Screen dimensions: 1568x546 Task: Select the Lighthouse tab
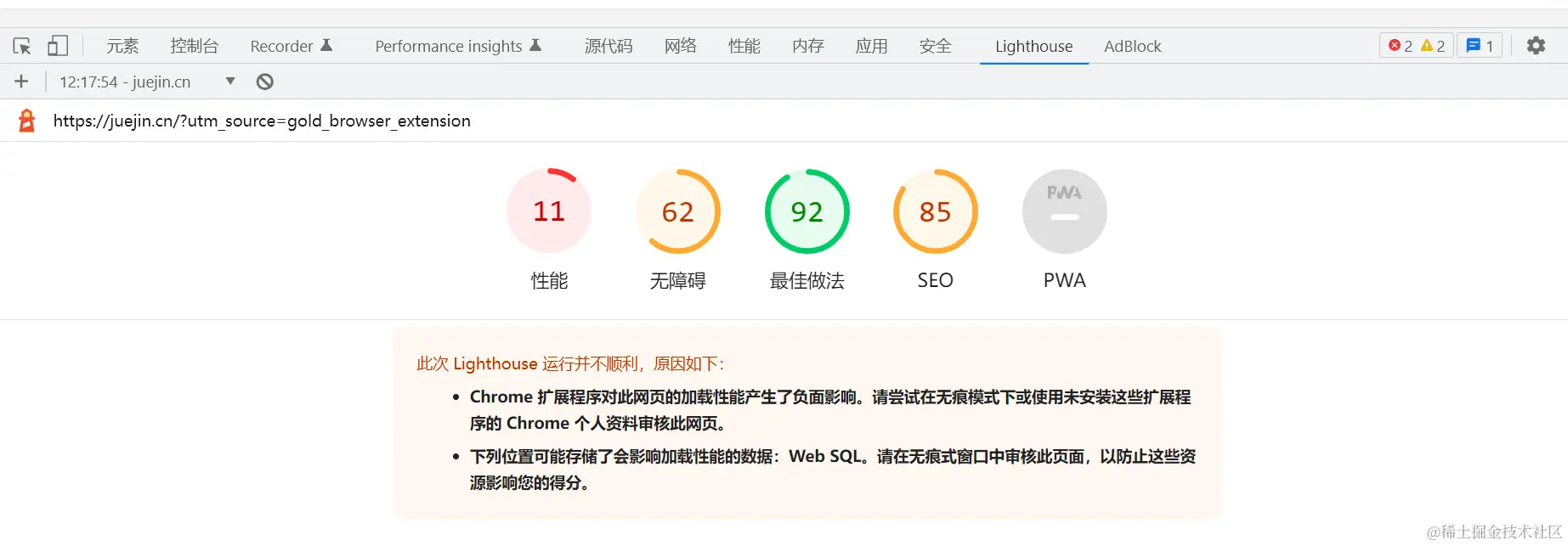(1034, 46)
